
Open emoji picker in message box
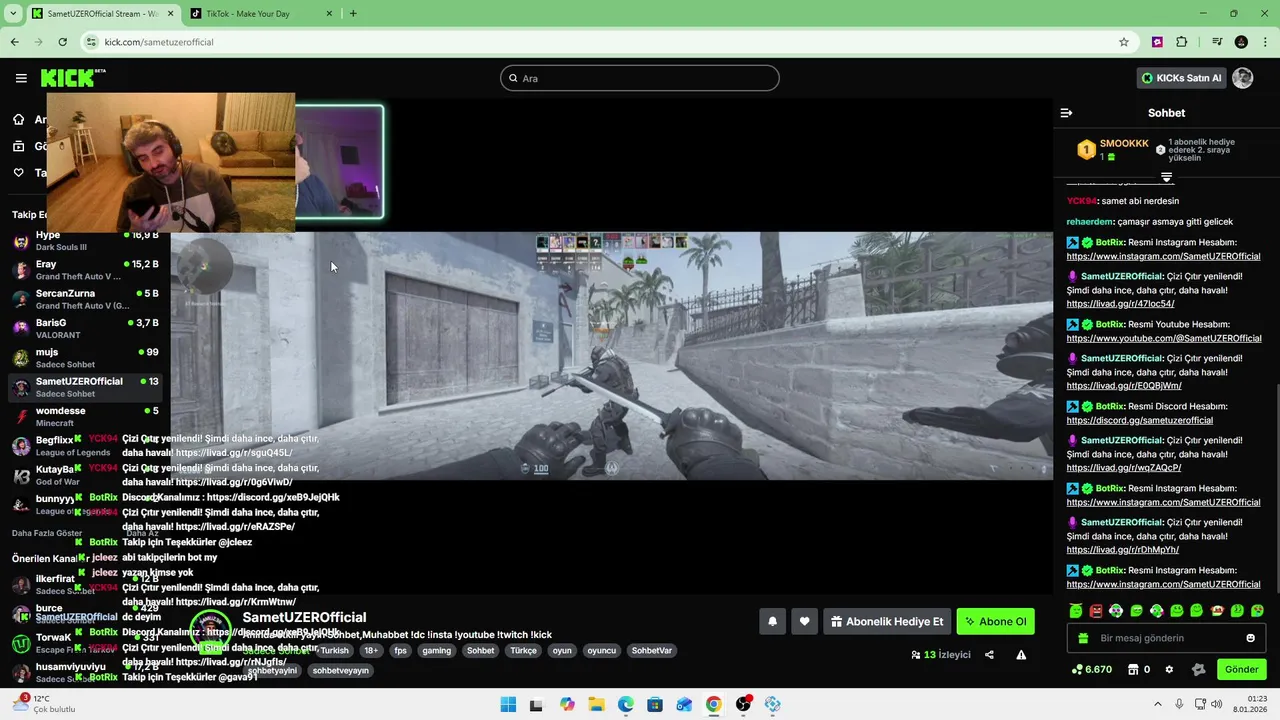[x=1250, y=638]
